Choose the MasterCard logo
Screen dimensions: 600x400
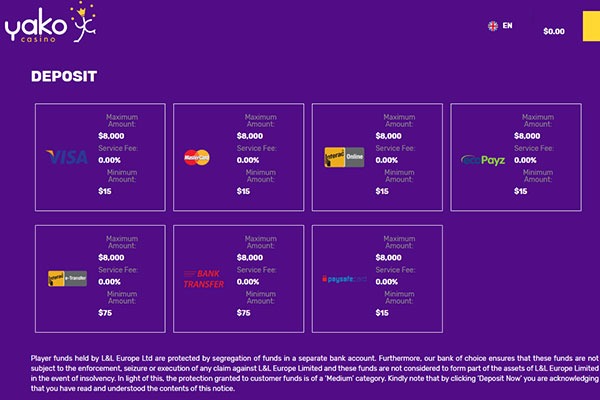click(x=197, y=157)
